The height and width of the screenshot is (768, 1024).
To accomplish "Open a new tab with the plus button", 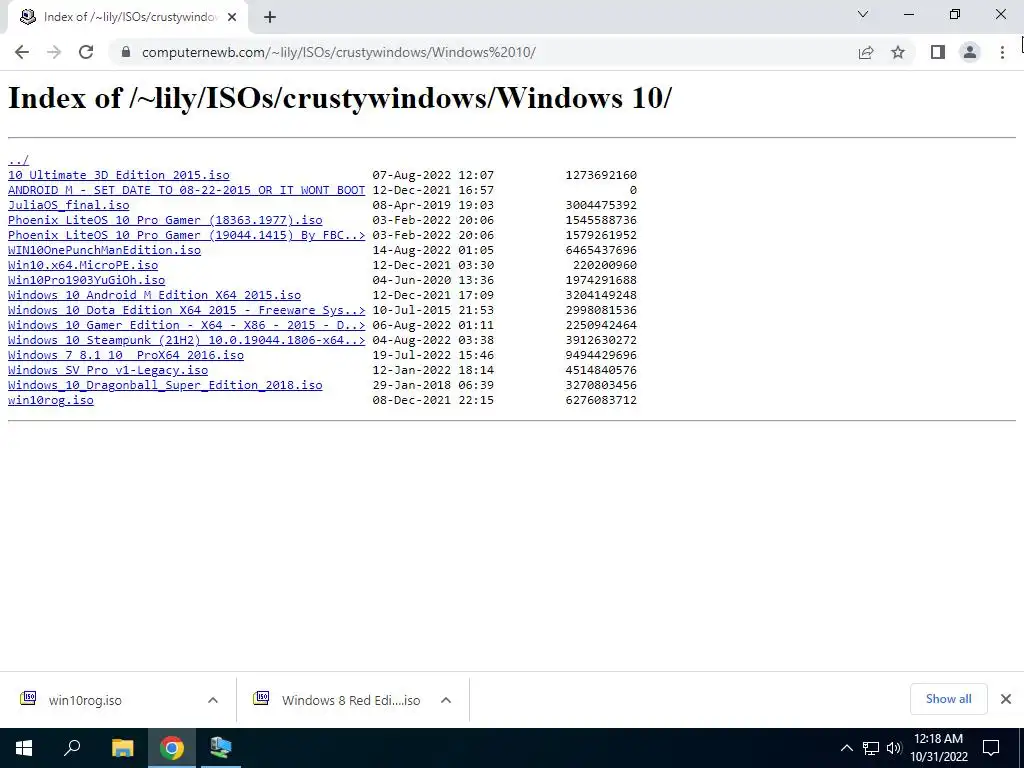I will [270, 18].
